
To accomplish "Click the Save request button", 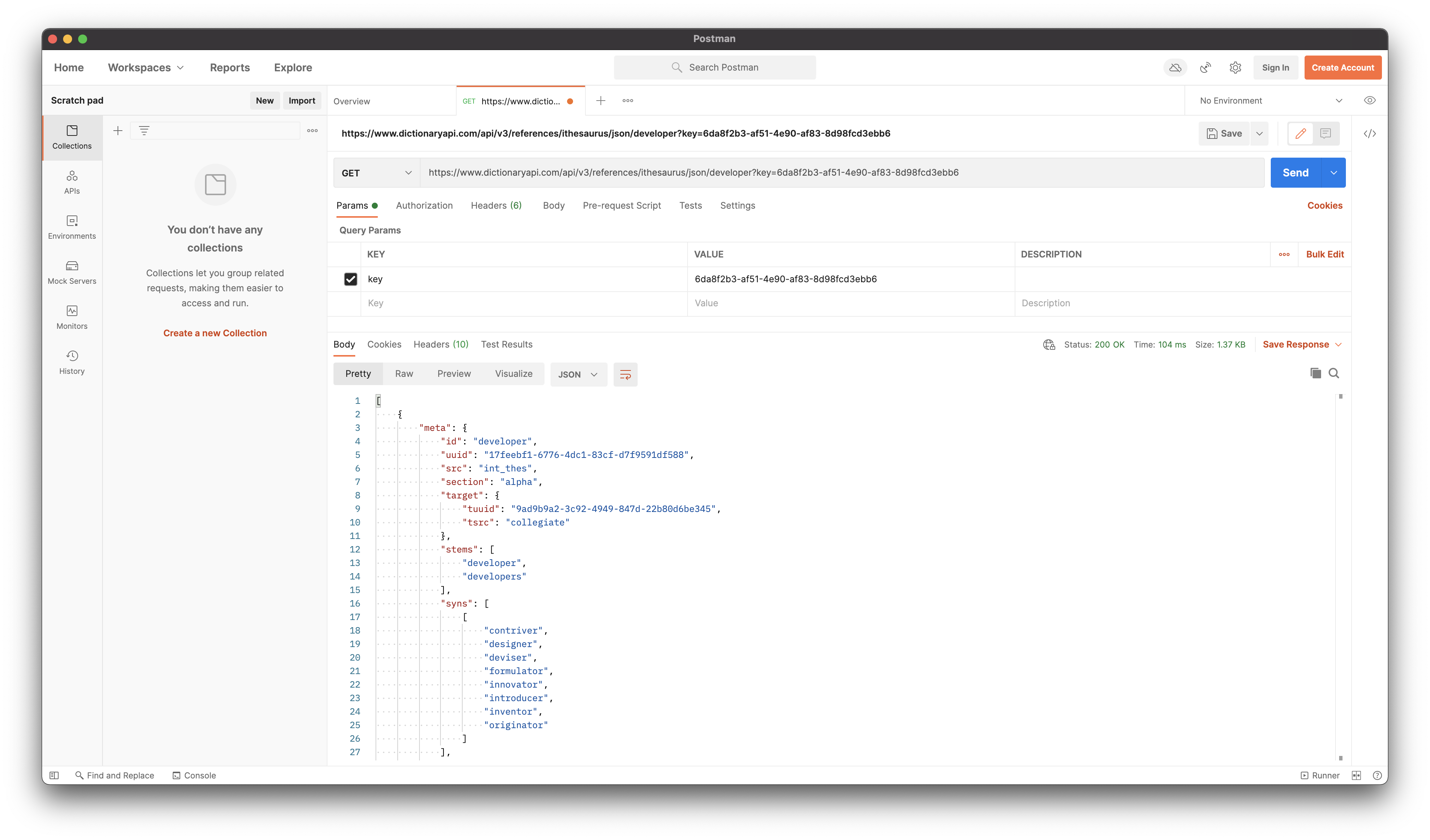I will (1224, 134).
